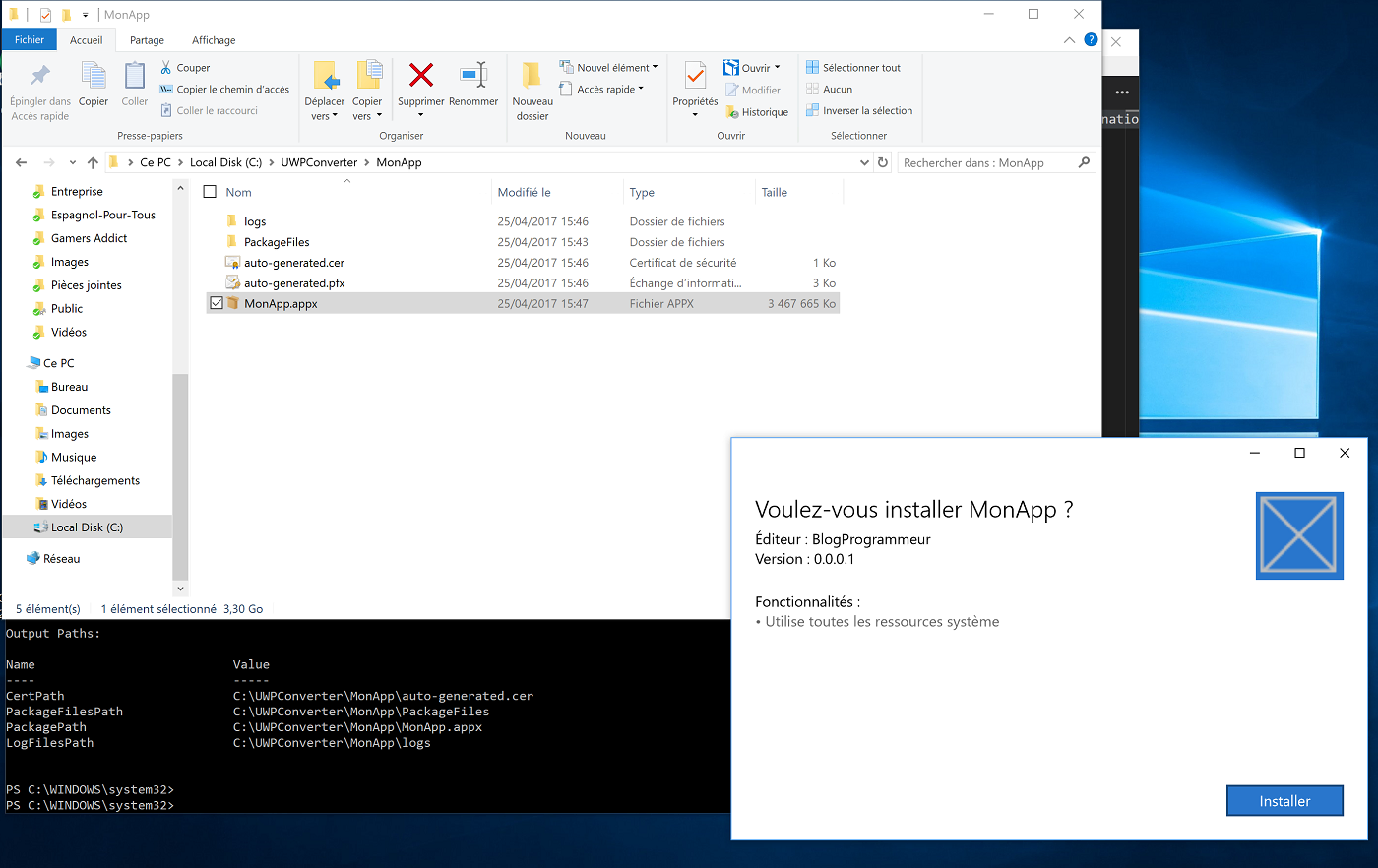The image size is (1378, 868).
Task: Click the refresh button beside address bar
Action: point(883,162)
